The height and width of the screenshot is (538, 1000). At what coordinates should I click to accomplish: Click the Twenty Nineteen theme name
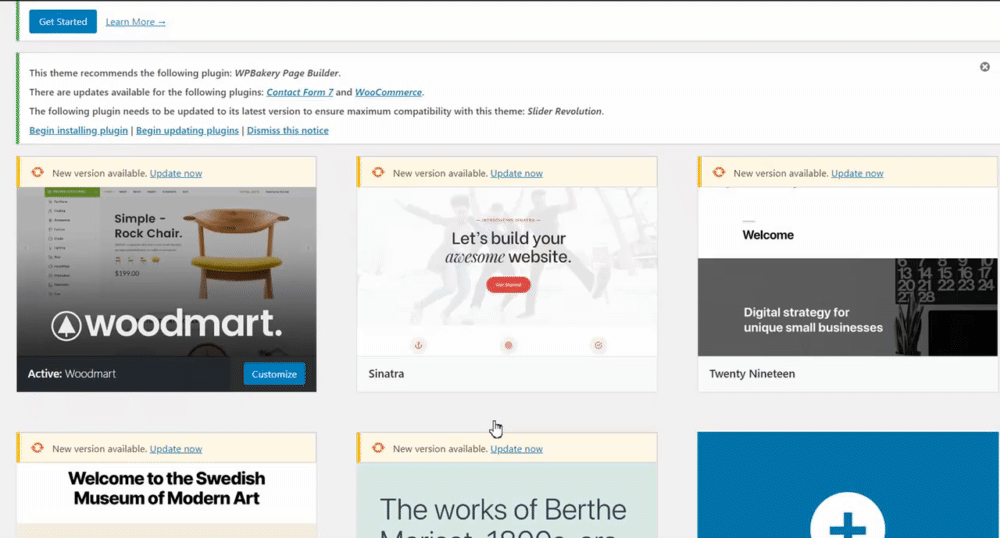(x=752, y=374)
